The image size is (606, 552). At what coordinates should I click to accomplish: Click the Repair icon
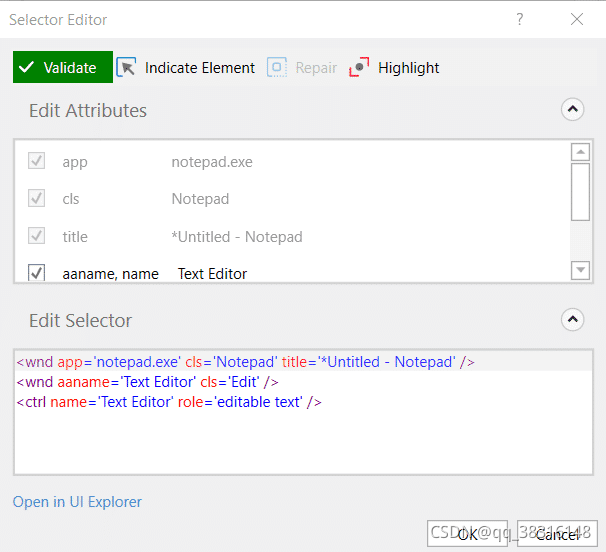277,67
